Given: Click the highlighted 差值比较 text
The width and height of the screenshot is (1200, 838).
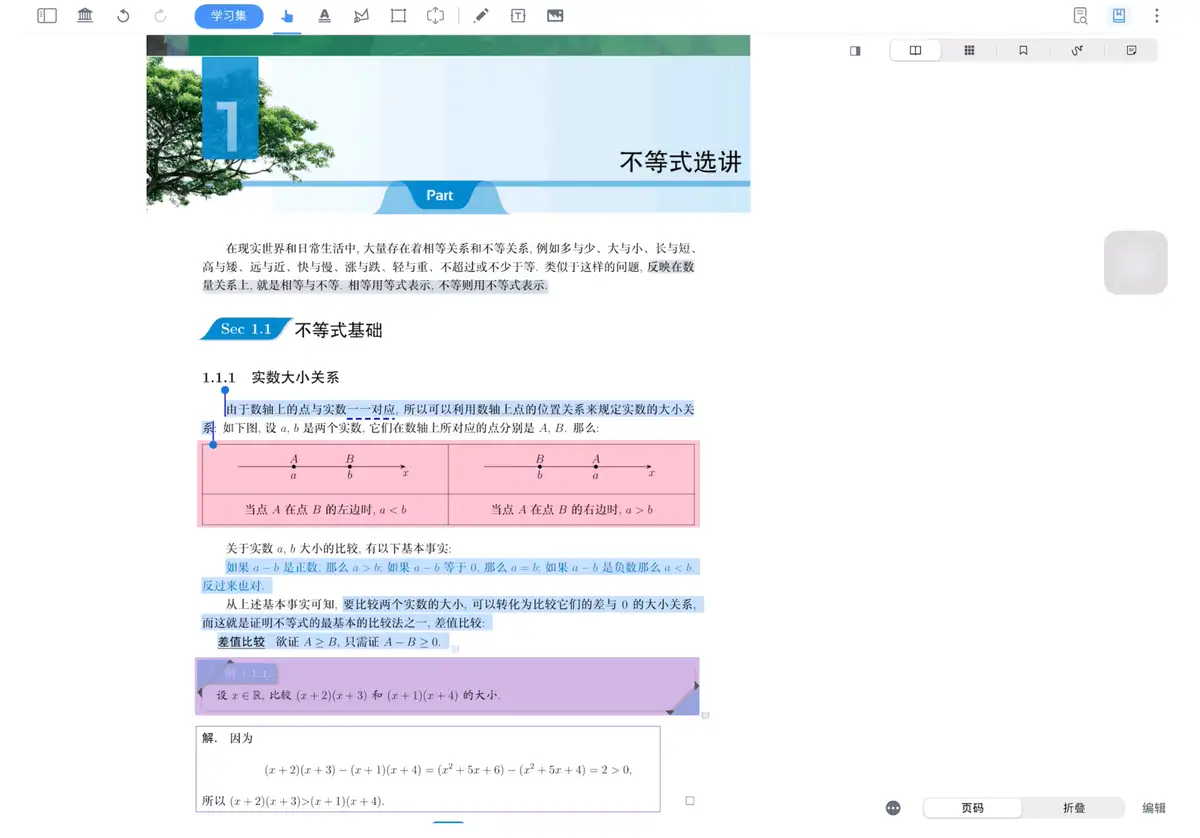Looking at the screenshot, I should click(241, 642).
